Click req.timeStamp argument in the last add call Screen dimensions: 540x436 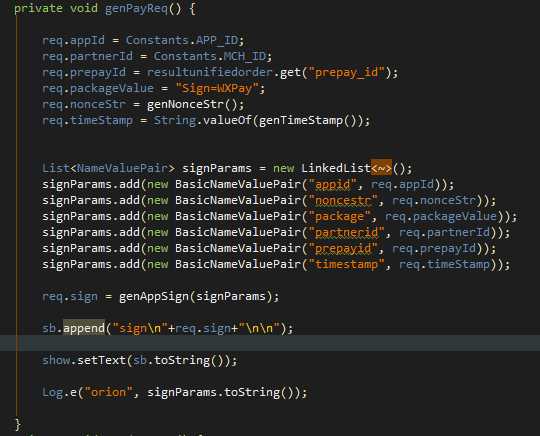[444, 264]
